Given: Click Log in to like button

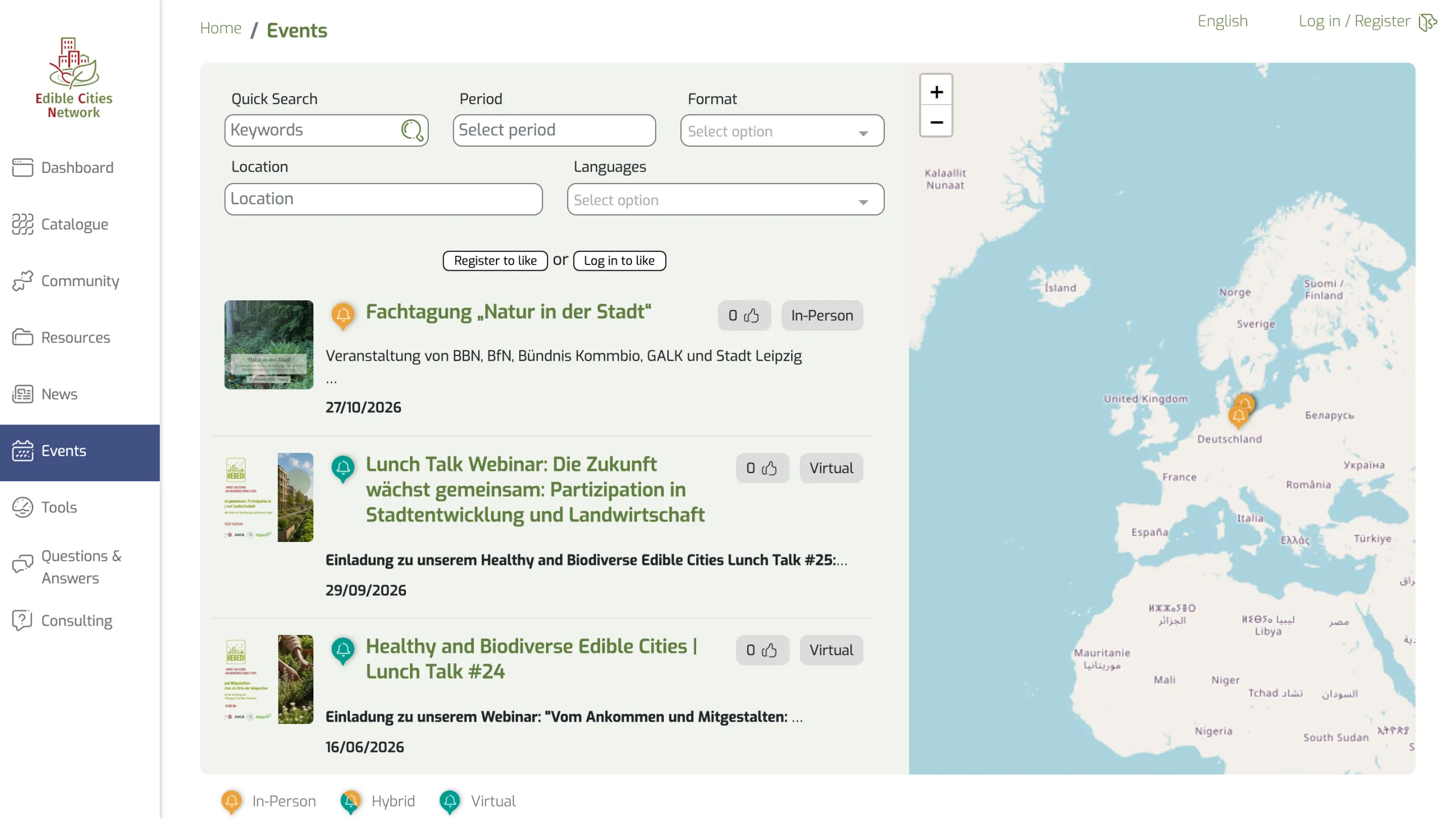Looking at the screenshot, I should [619, 260].
